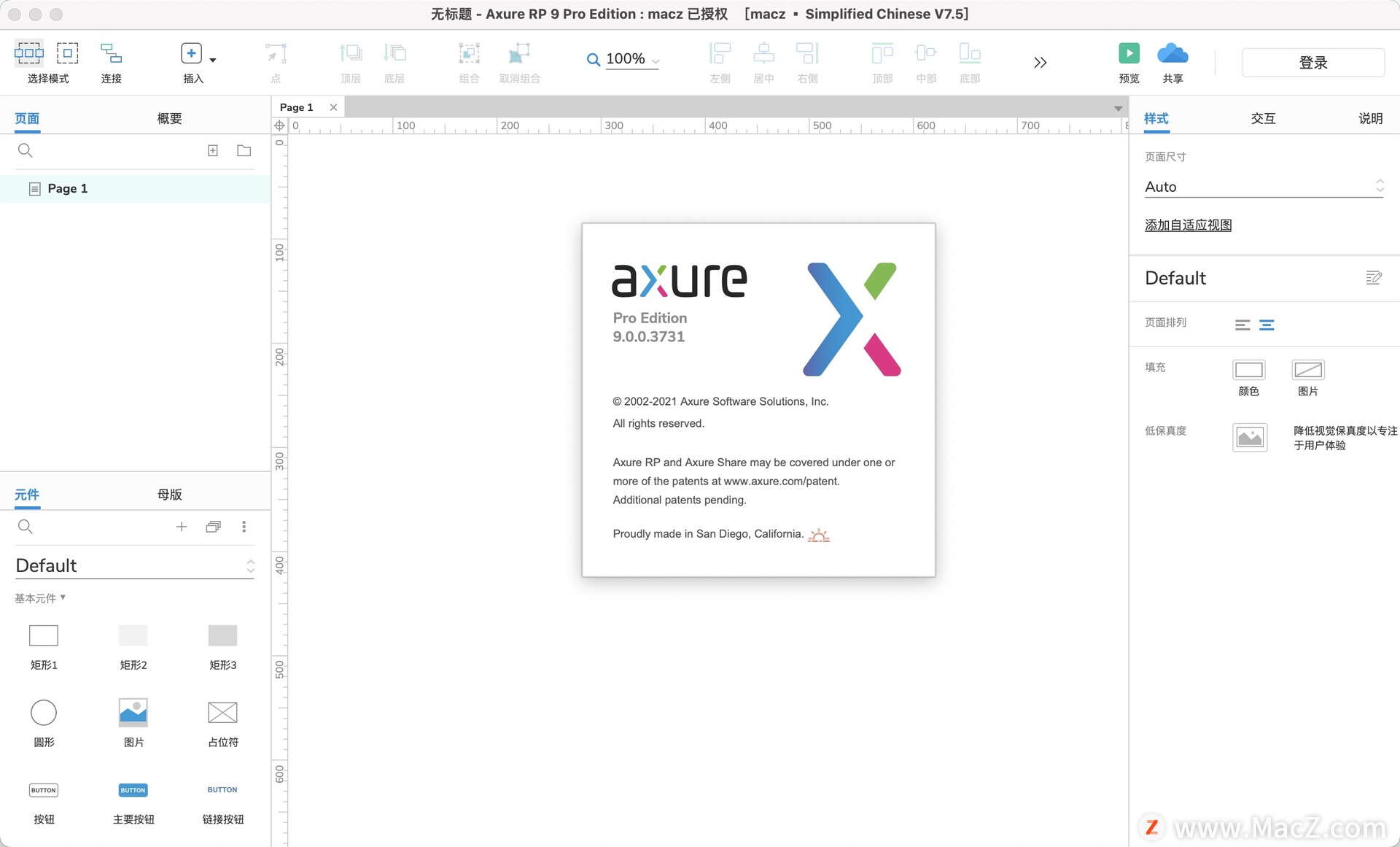
Task: Click the 登录 login button
Action: 1313,63
